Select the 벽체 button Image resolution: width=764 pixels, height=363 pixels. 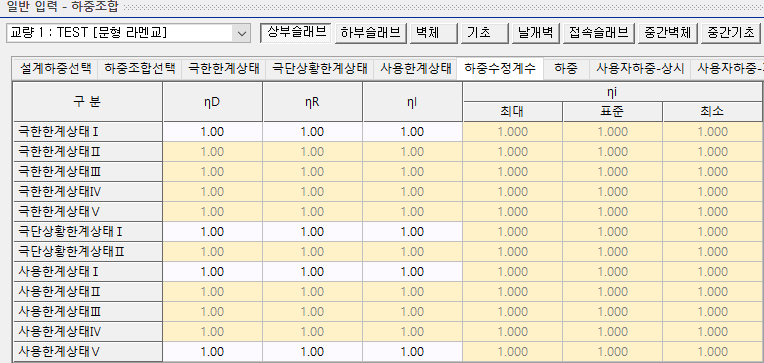point(433,33)
